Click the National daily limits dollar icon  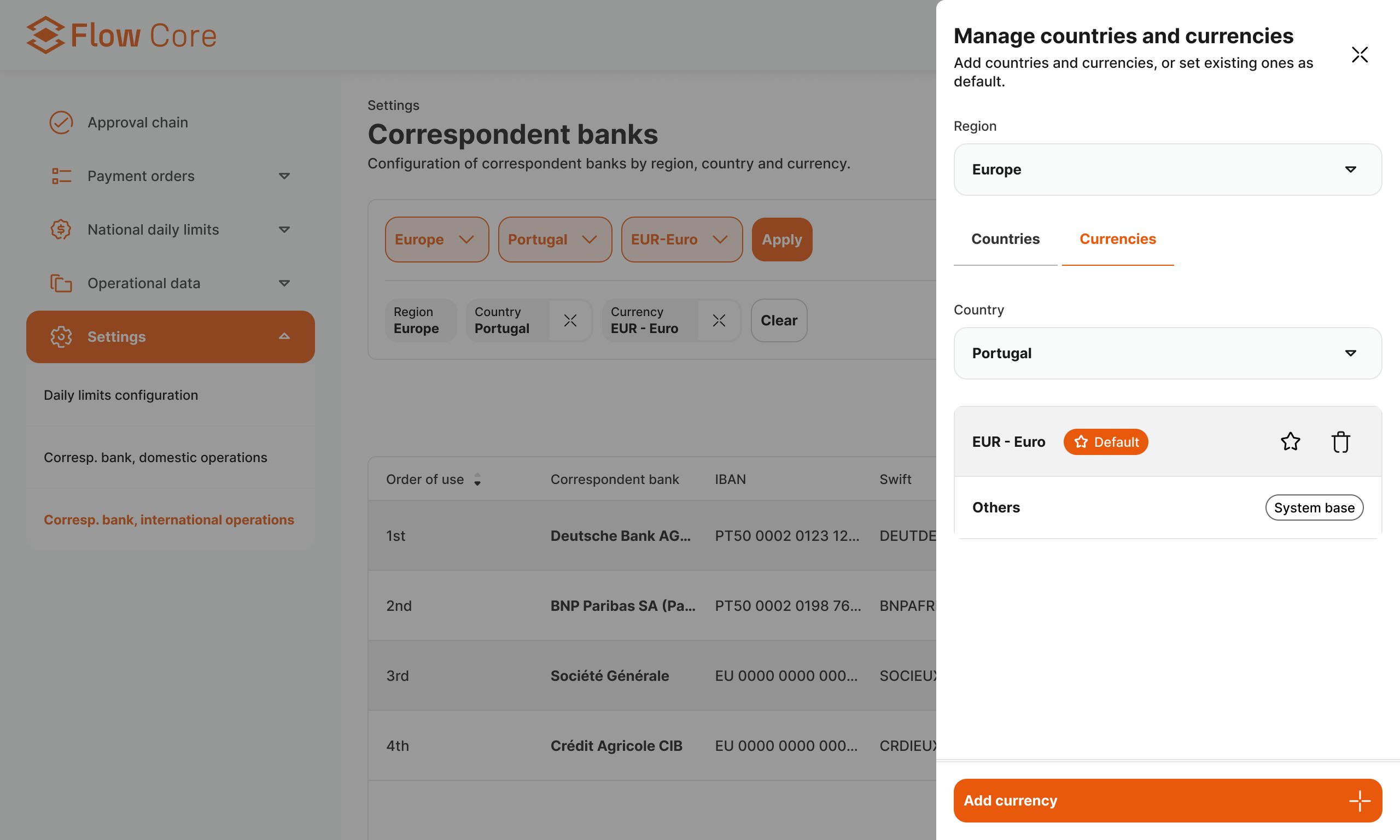tap(61, 229)
